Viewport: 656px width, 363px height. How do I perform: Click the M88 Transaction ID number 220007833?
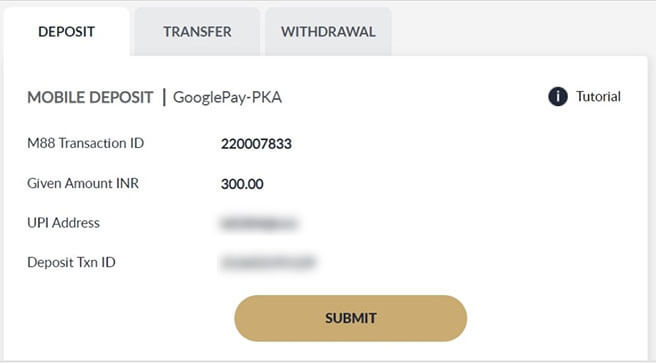(x=256, y=144)
